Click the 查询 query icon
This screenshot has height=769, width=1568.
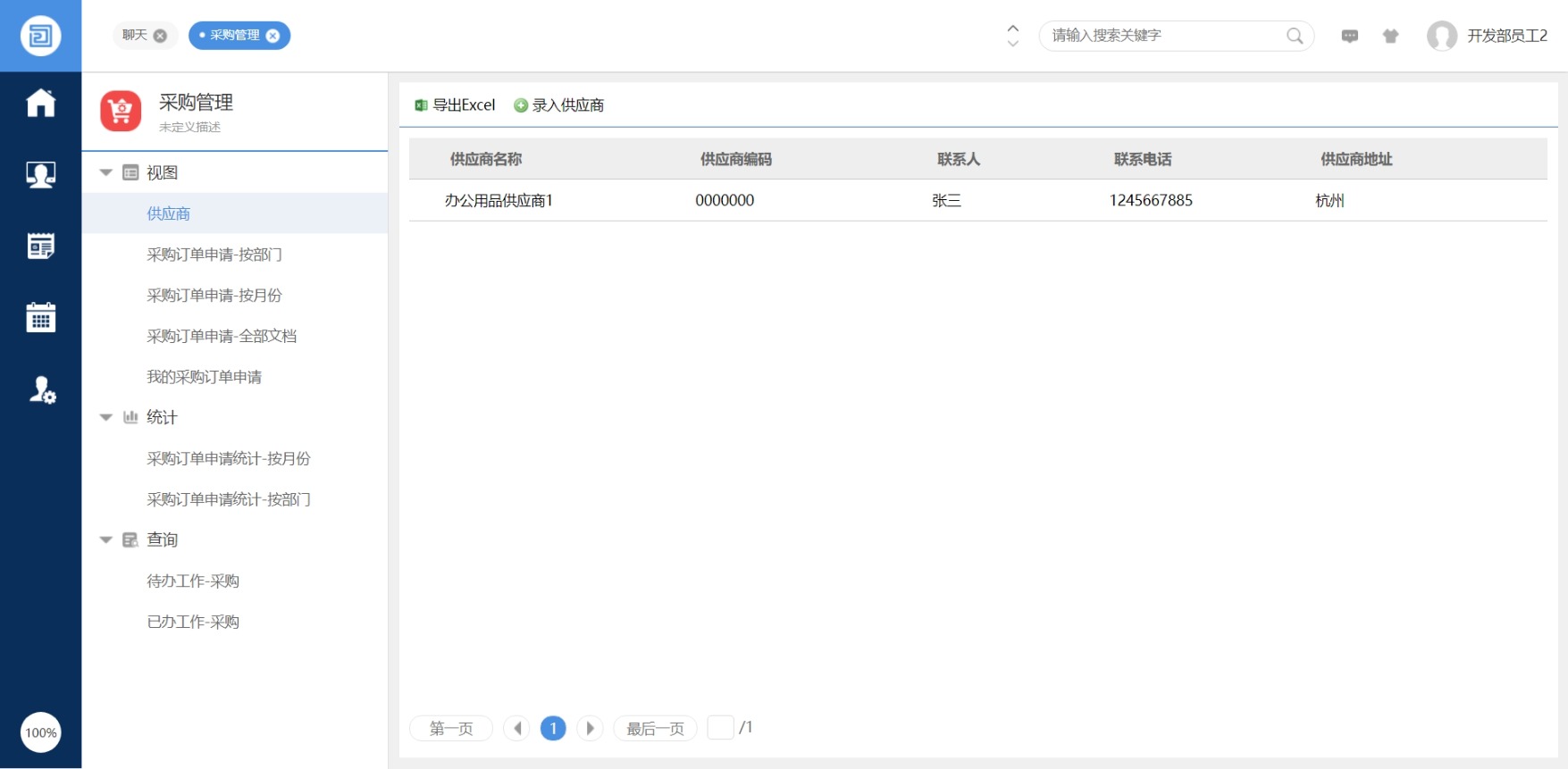coord(130,539)
